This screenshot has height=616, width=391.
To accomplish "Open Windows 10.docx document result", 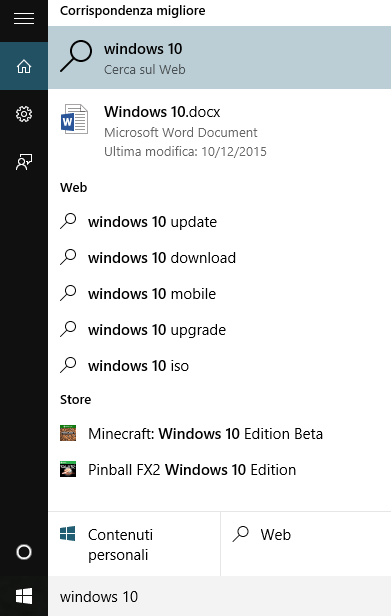I will (219, 131).
